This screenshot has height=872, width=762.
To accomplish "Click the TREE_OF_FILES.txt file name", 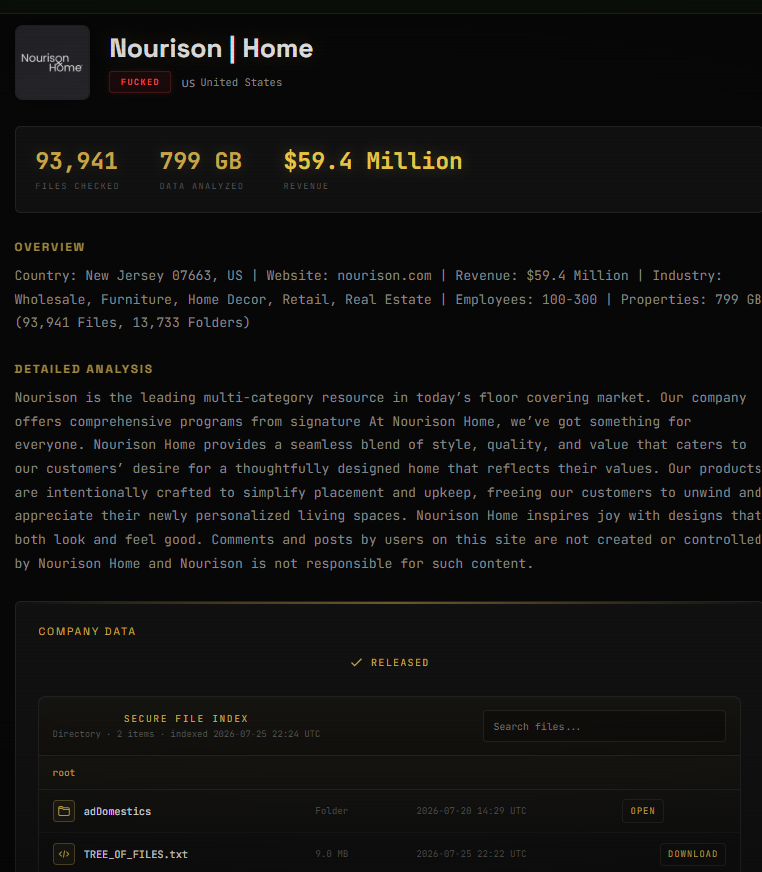I will pyautogui.click(x=136, y=854).
